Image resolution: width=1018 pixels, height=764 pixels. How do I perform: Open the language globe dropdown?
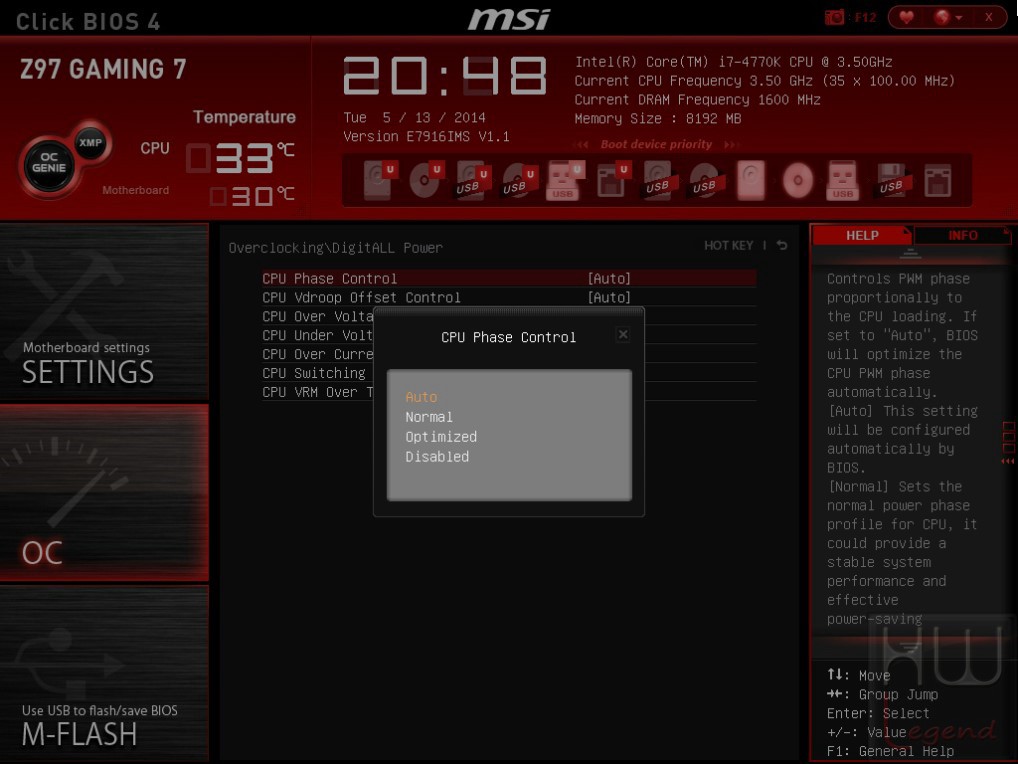click(947, 18)
